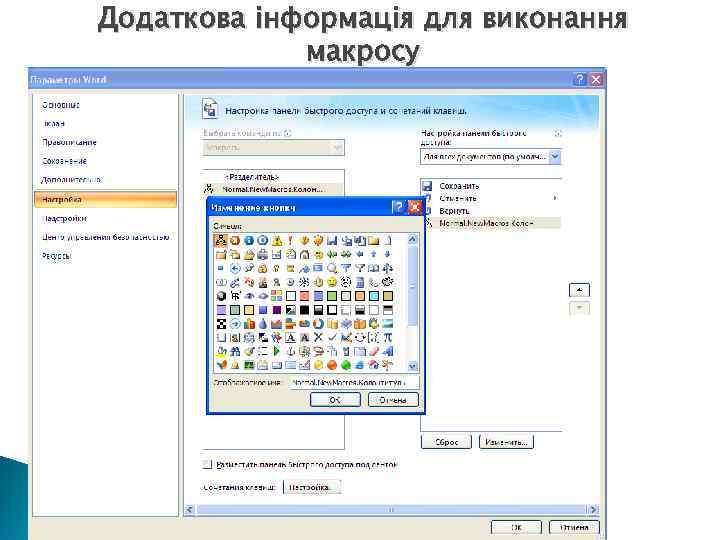The image size is (720, 540).
Task: Click the horizontal scrollbar right arrow
Action: [594, 509]
